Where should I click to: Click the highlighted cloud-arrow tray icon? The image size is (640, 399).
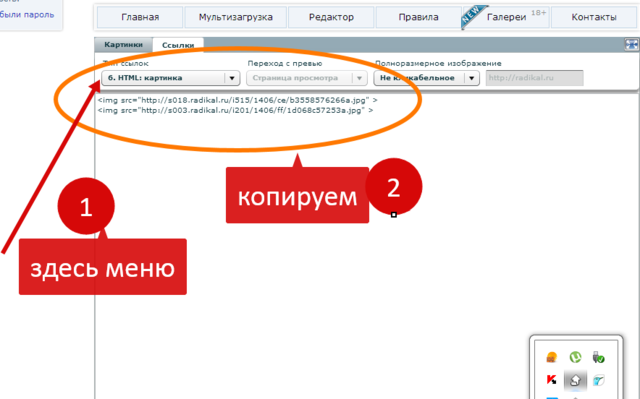coord(575,380)
